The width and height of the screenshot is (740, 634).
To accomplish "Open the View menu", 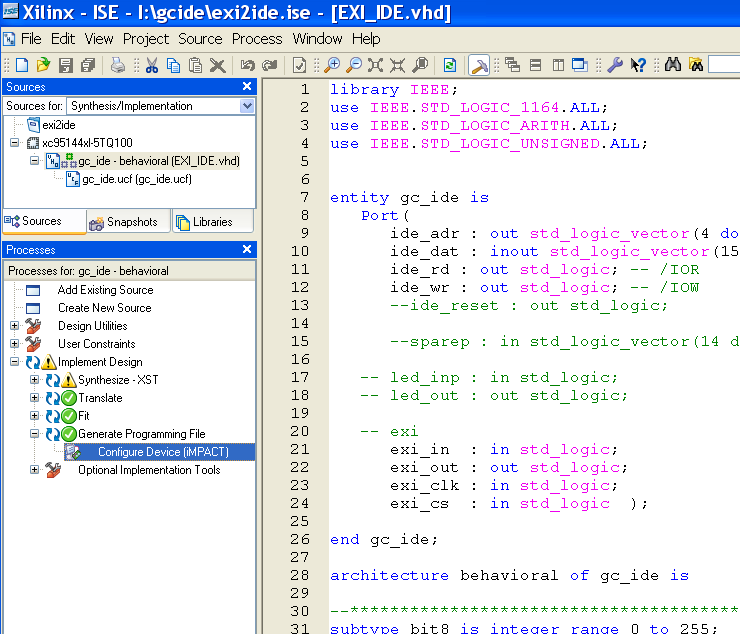I will (x=99, y=39).
